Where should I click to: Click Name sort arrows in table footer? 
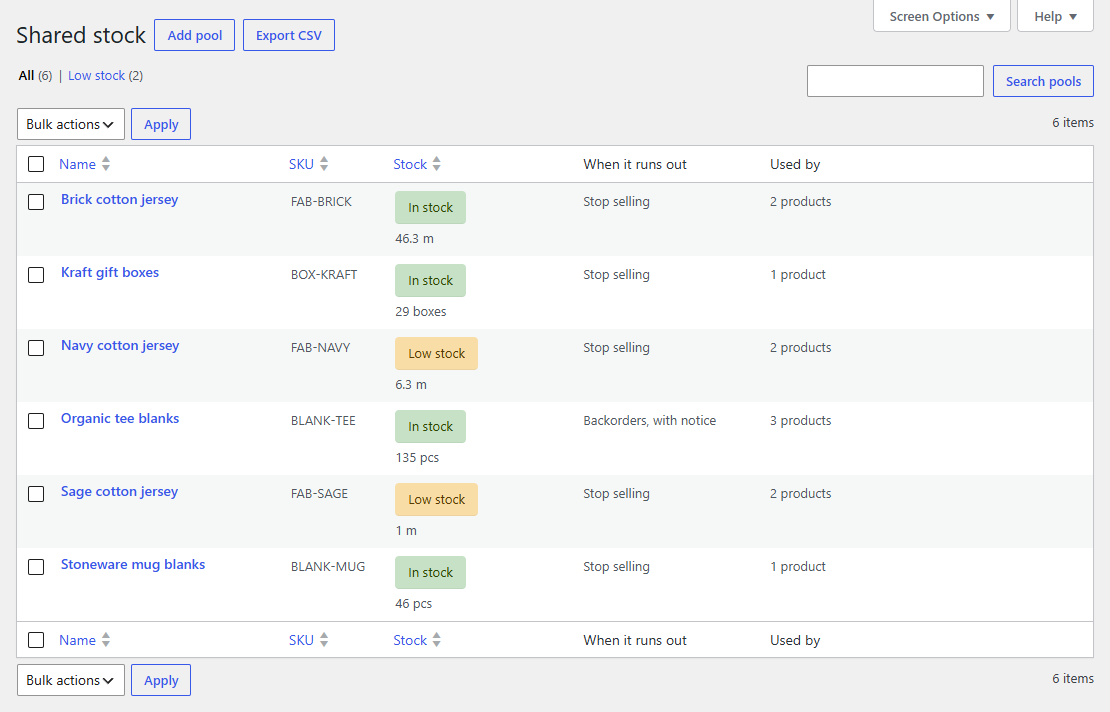(x=105, y=640)
